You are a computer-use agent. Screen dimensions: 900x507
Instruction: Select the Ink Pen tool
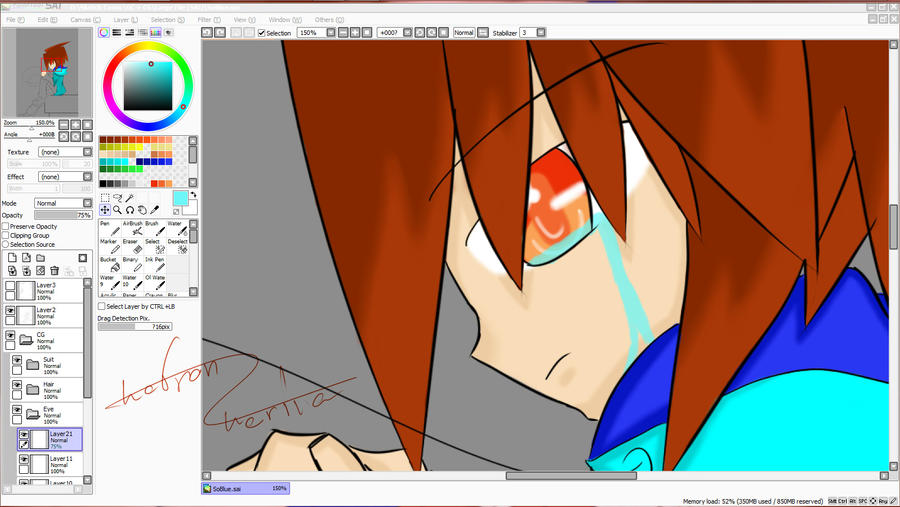coord(155,264)
